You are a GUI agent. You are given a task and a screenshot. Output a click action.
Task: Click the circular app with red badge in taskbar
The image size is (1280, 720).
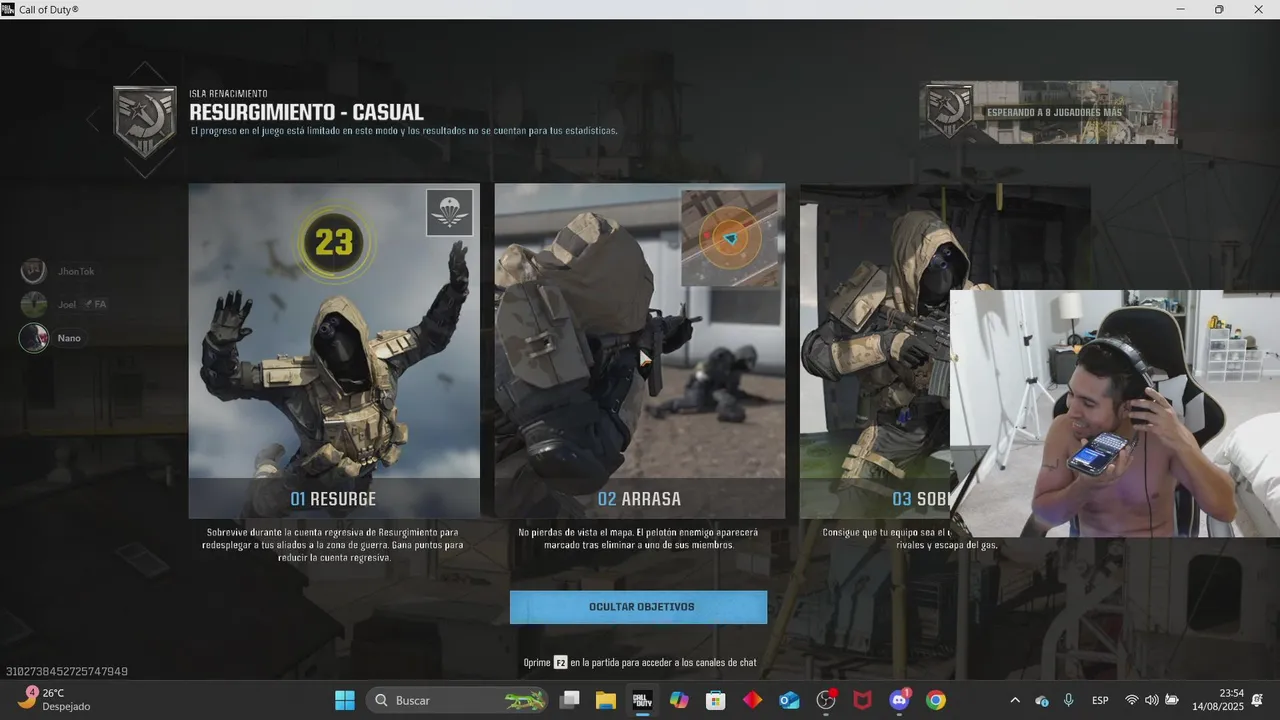pyautogui.click(x=826, y=700)
